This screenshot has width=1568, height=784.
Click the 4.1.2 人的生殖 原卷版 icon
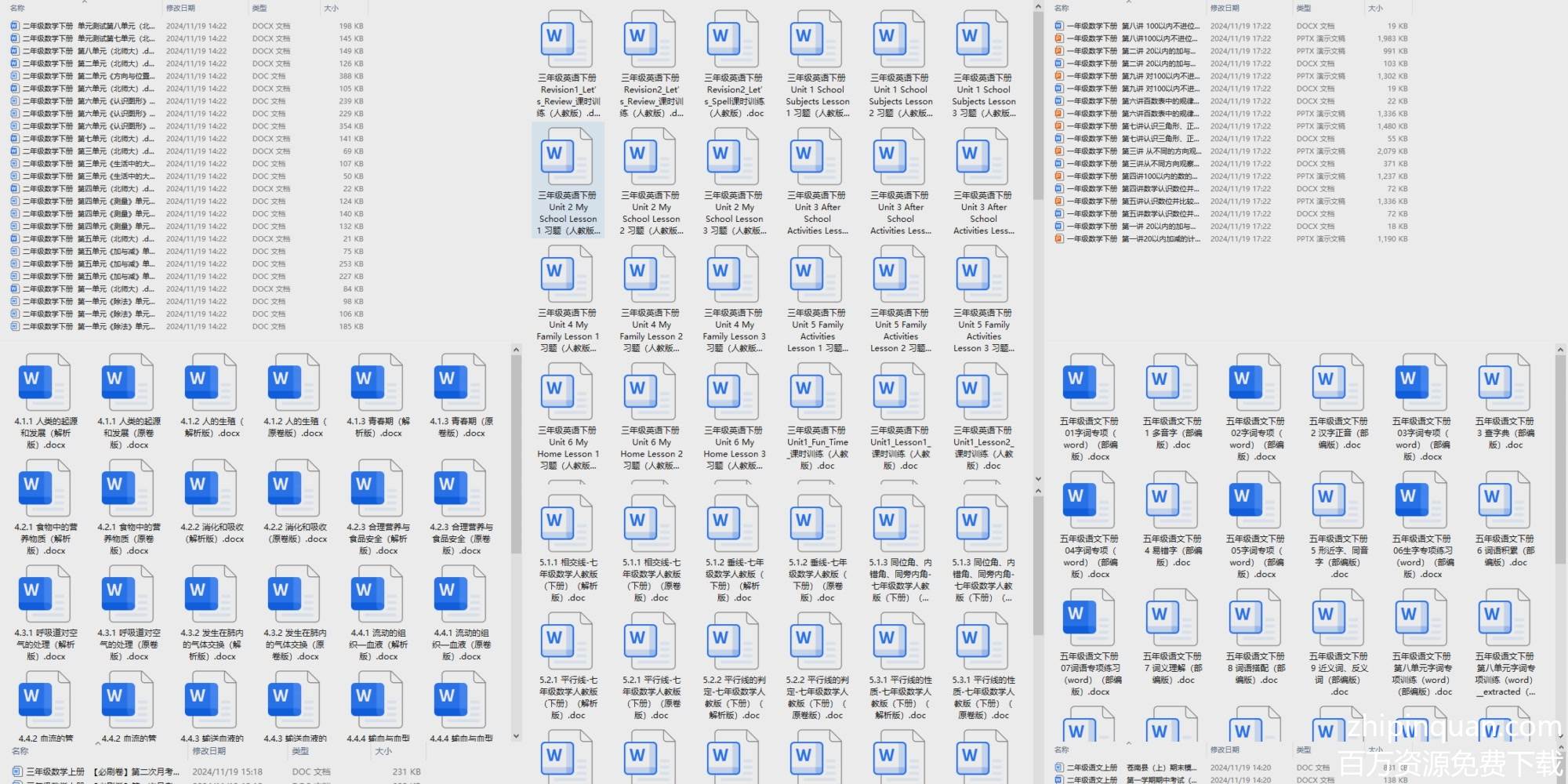pos(293,383)
